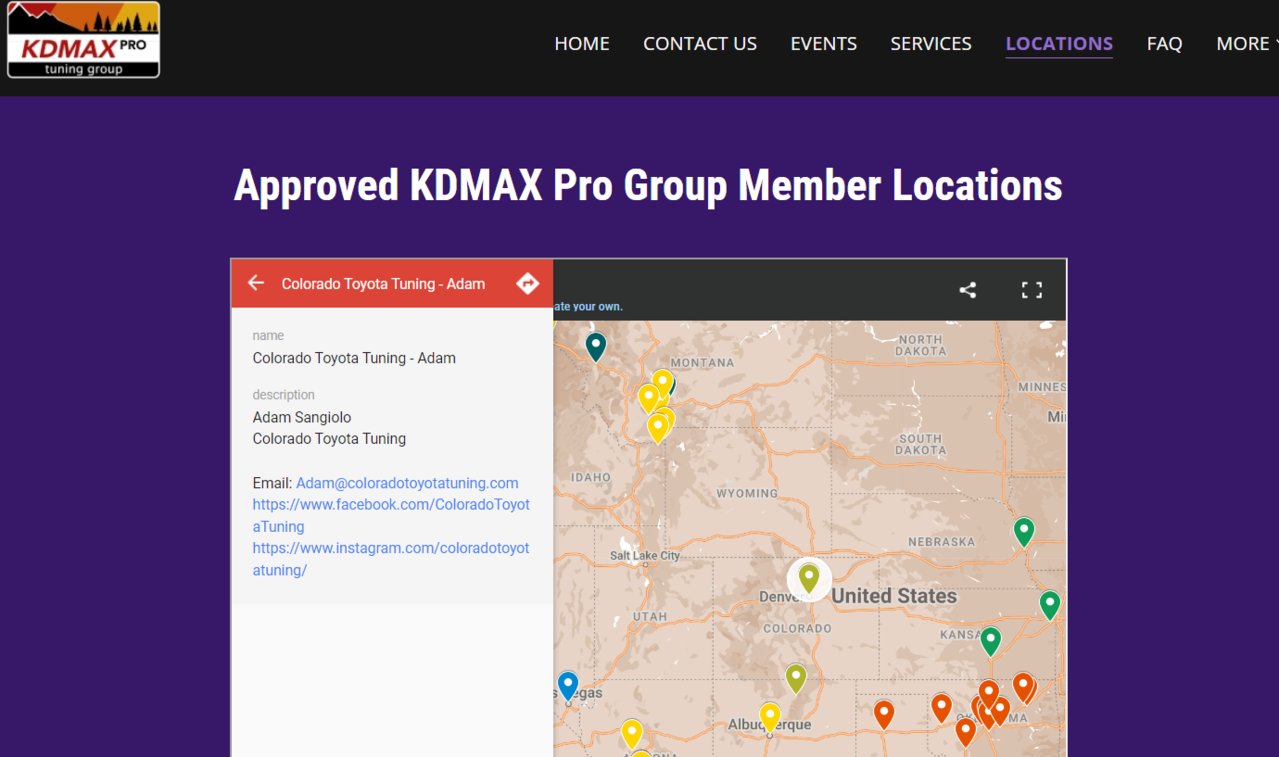This screenshot has width=1279, height=757.
Task: Click the KDMAX Pro tuning group logo
Action: click(83, 40)
